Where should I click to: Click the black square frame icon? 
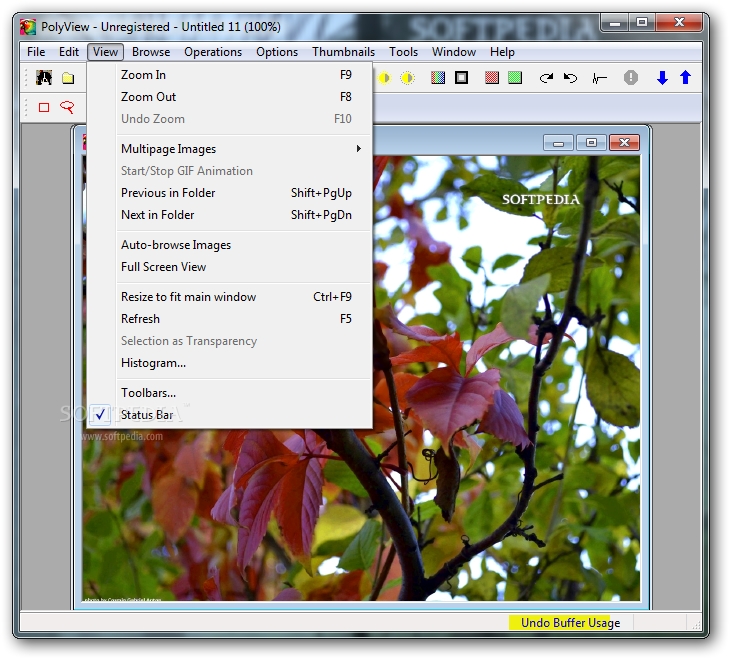tap(461, 78)
